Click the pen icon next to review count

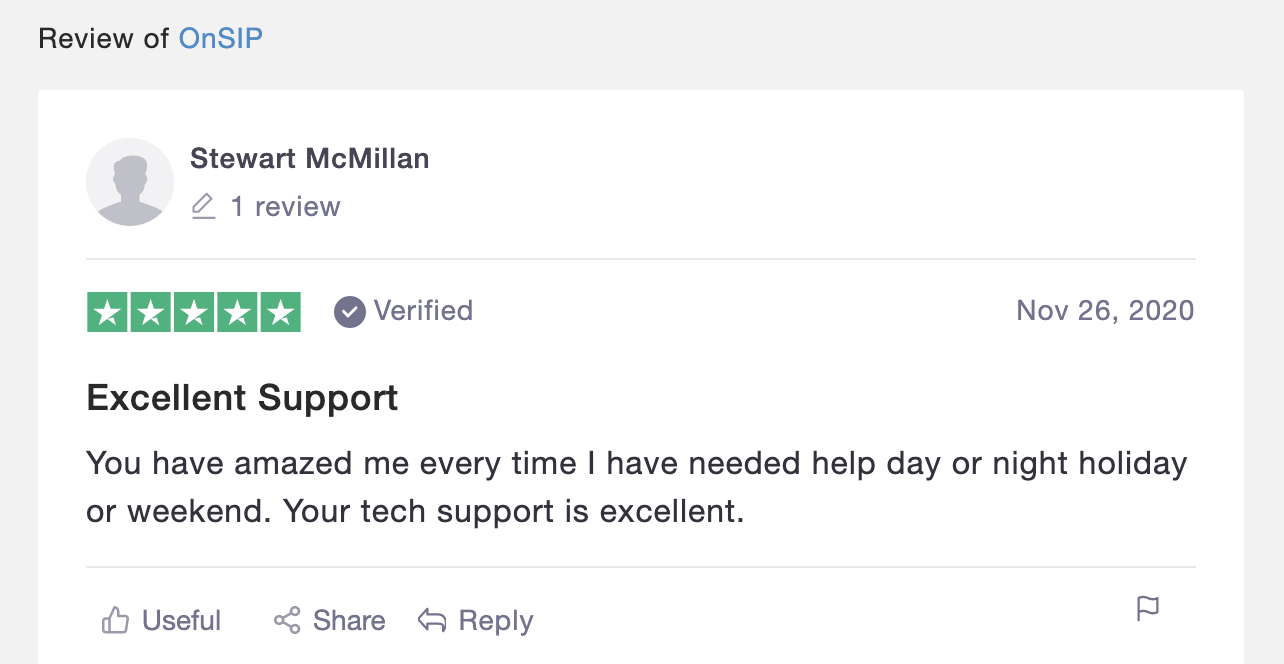click(203, 206)
